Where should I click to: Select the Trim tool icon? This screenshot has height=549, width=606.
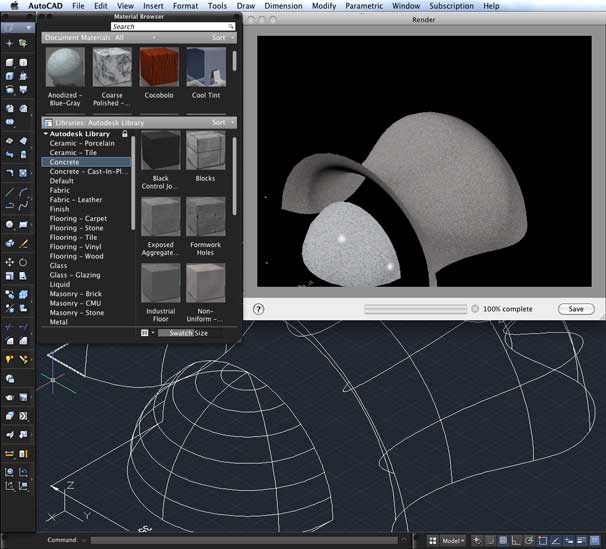pos(10,327)
